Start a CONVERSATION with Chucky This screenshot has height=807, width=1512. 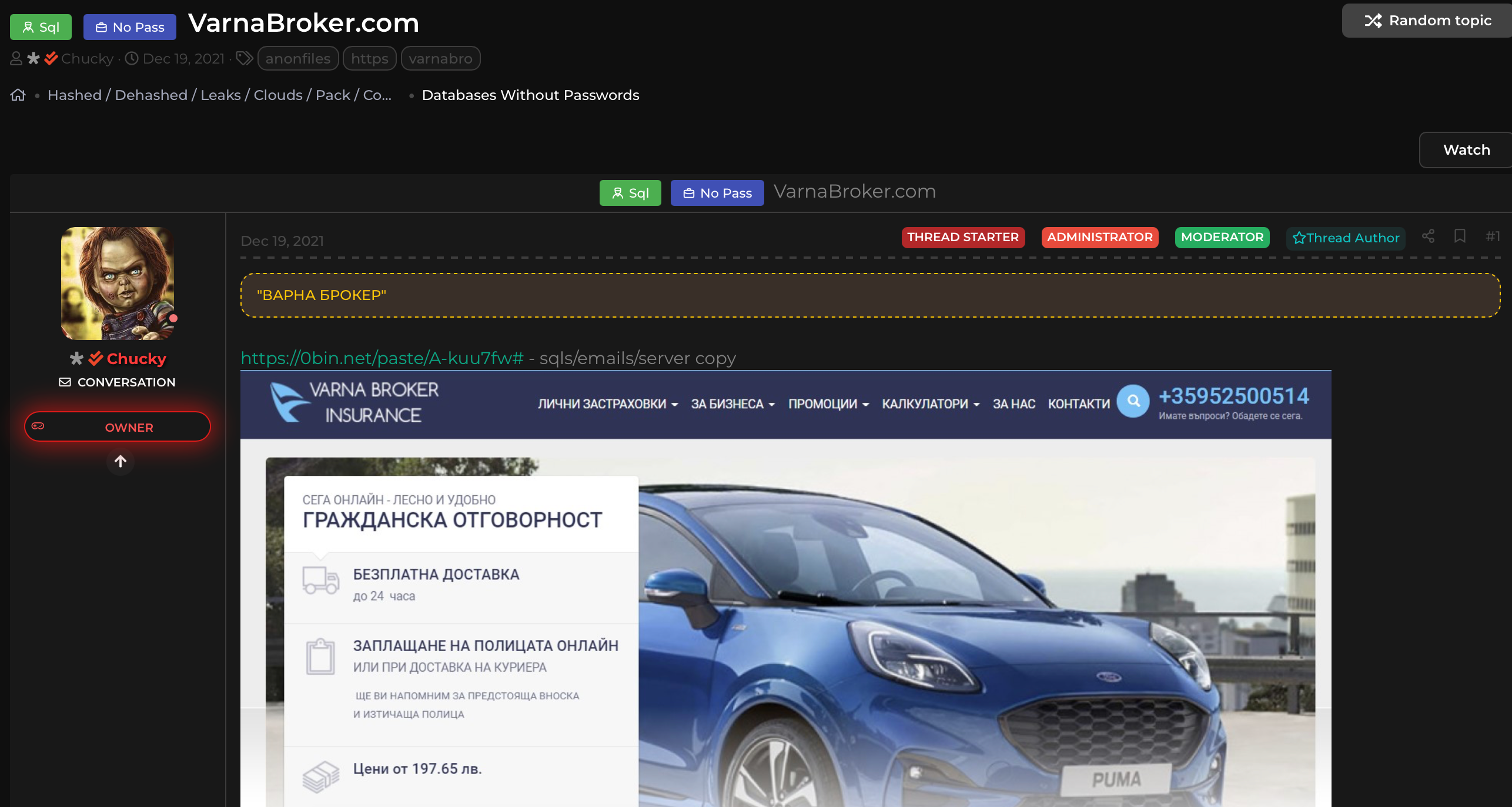[118, 382]
